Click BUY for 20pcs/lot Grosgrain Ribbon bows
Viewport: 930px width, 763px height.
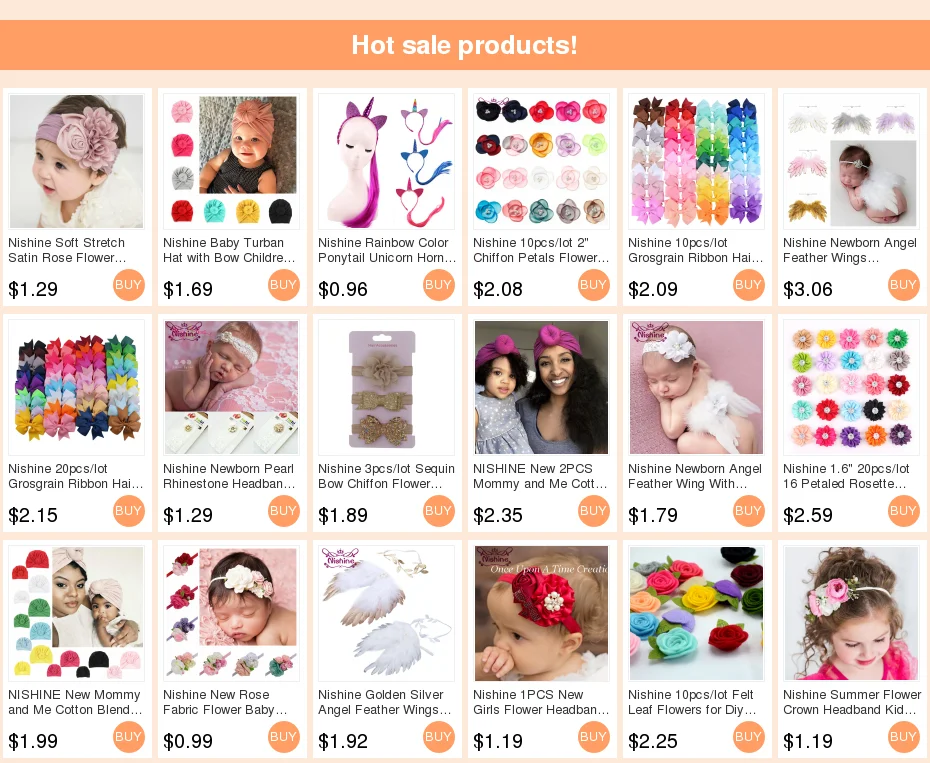click(129, 511)
